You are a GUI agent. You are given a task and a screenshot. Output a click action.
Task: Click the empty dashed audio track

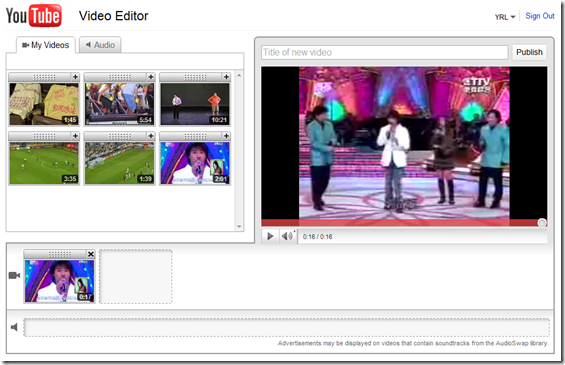click(287, 327)
